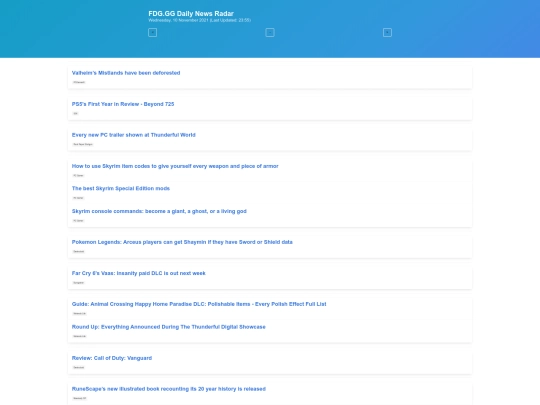Open Far Cry 6's Vaas: Insanity DLC article

pos(138,273)
